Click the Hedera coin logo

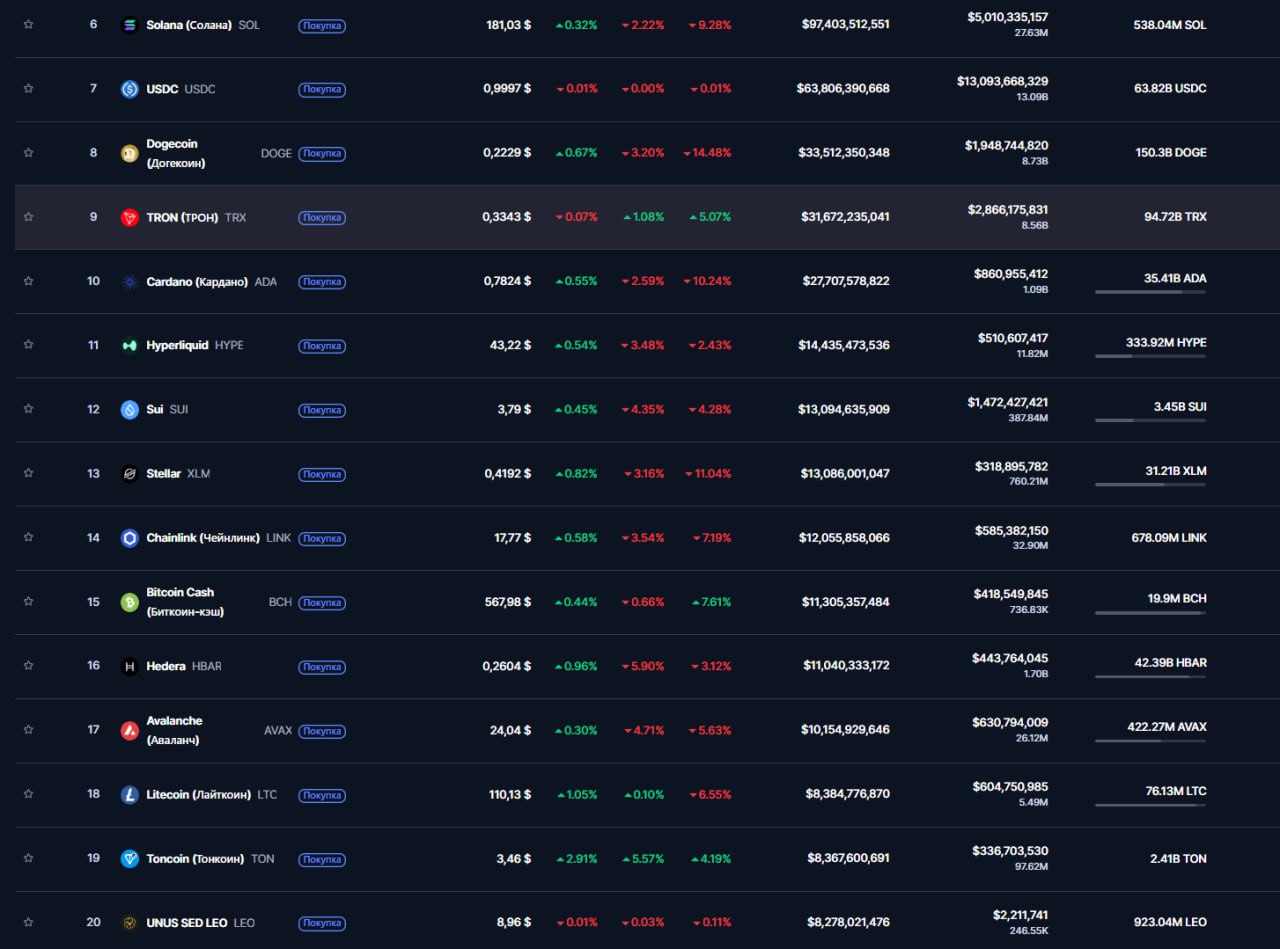[129, 666]
